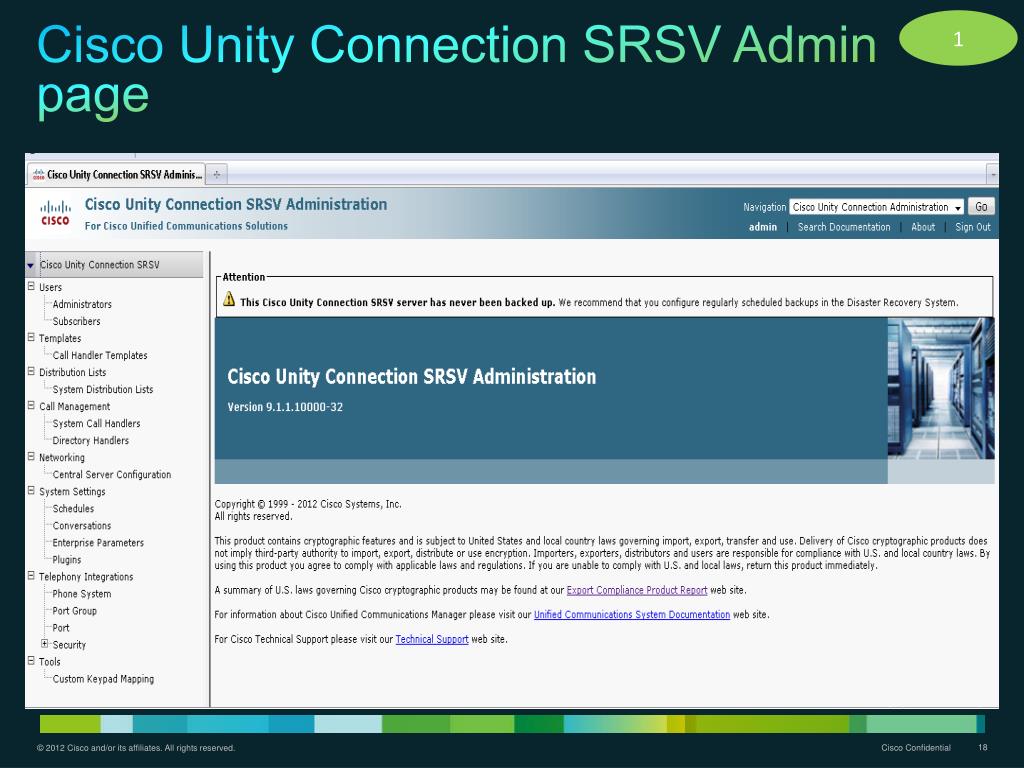Collapse the Users tree node
The width and height of the screenshot is (1024, 768).
tap(31, 286)
